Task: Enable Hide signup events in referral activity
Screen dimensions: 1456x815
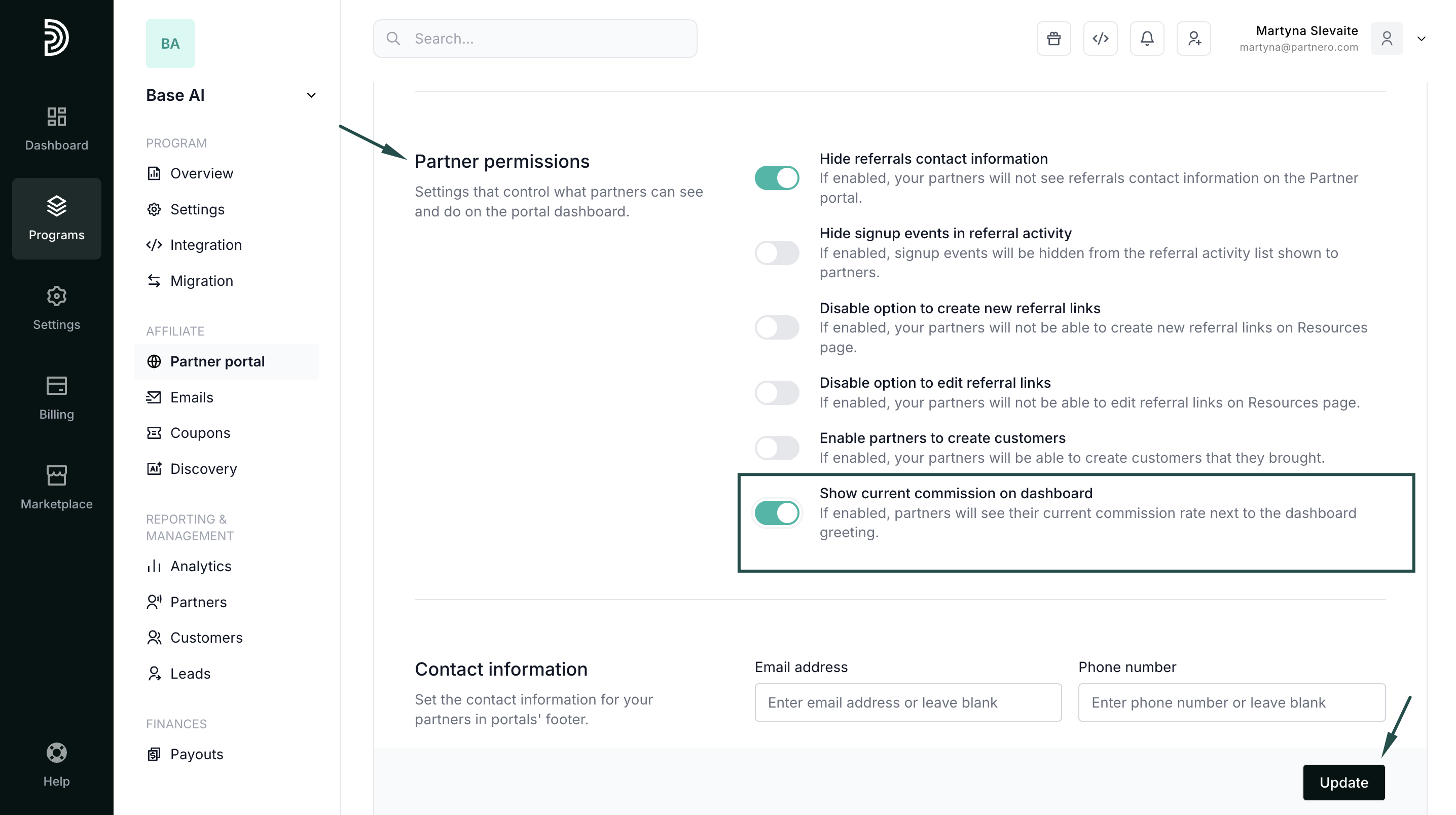Action: (x=777, y=252)
